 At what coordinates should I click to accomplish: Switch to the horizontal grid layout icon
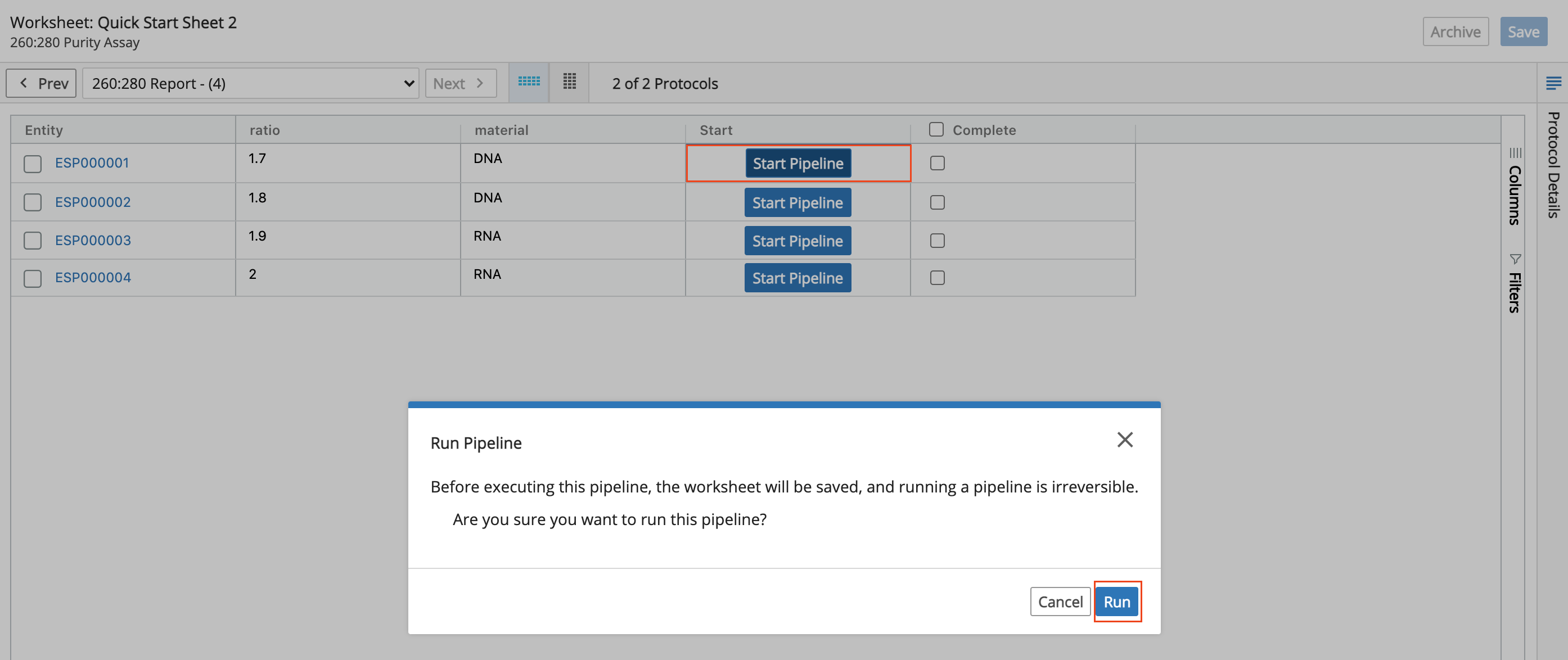pos(528,82)
